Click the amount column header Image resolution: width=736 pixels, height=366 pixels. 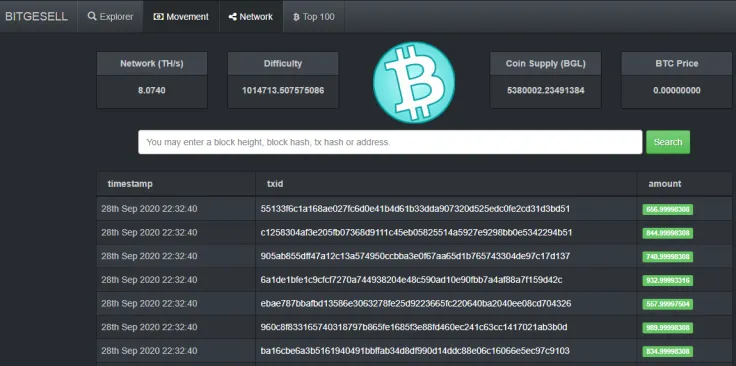coord(665,184)
